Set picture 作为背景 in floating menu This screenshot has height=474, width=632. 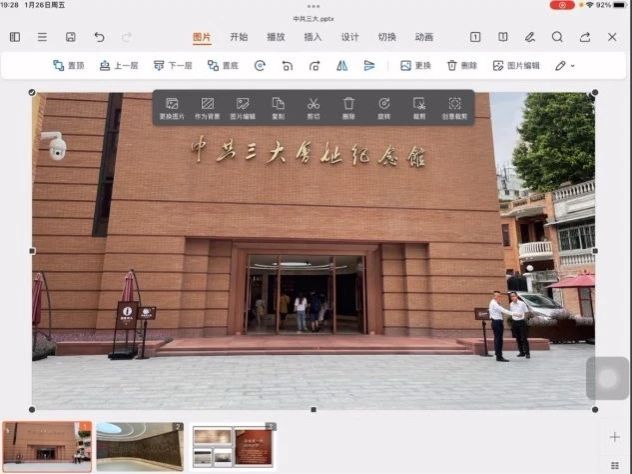[x=208, y=108]
